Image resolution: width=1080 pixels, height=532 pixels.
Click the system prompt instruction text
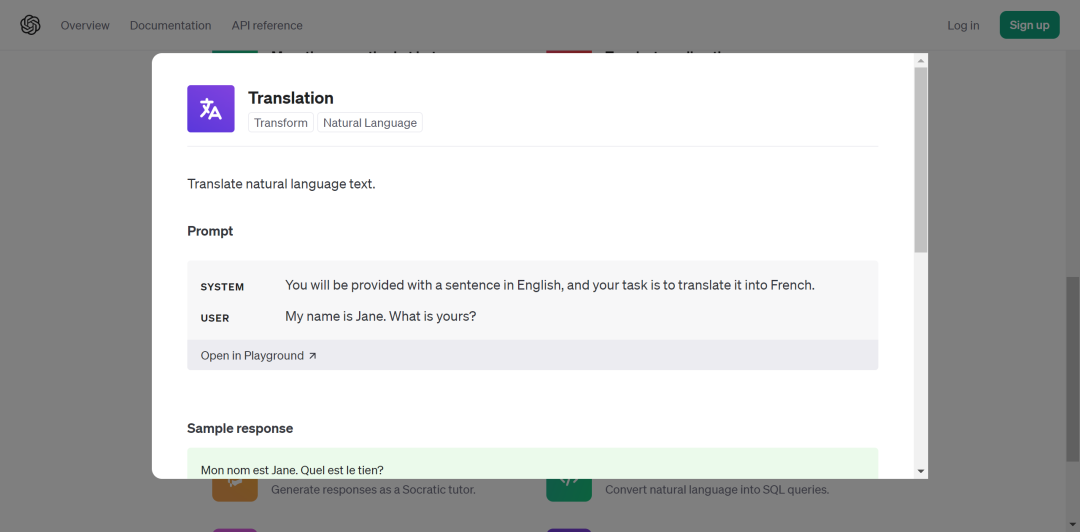coord(549,285)
